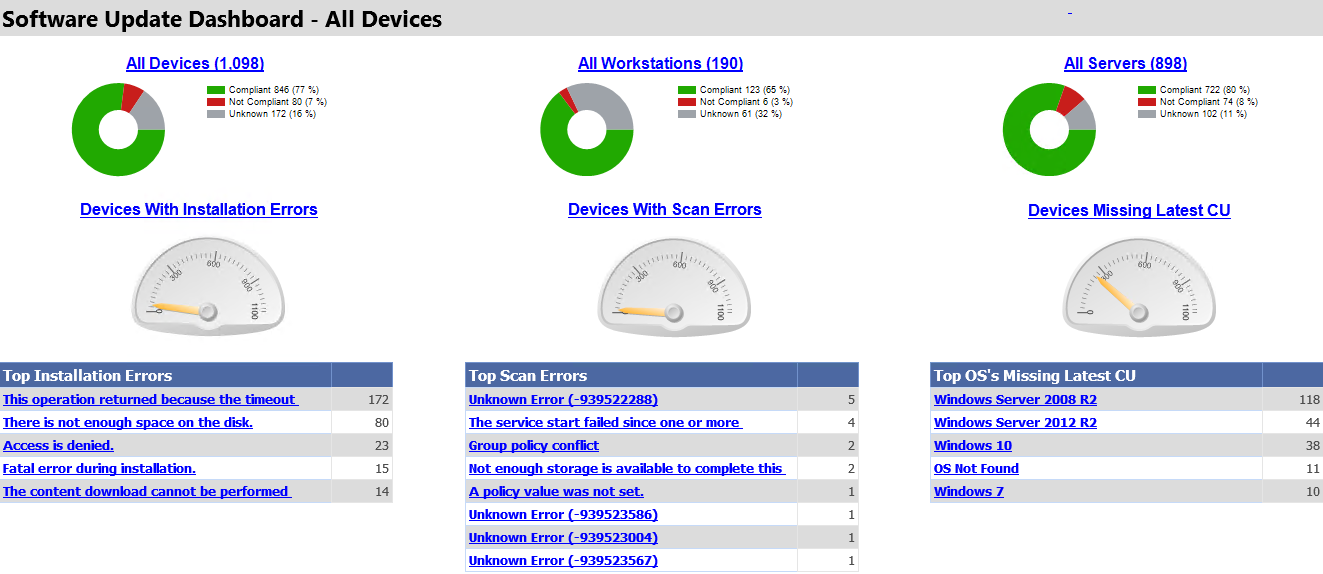Open the All Devices (1.098) link

195,64
